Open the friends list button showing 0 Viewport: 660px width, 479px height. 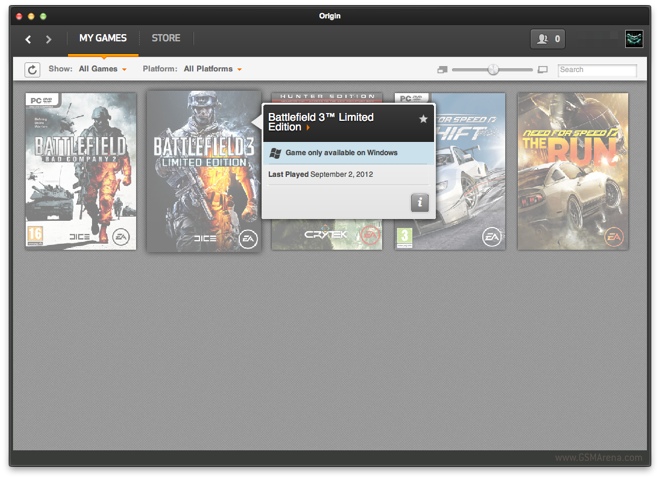point(548,39)
